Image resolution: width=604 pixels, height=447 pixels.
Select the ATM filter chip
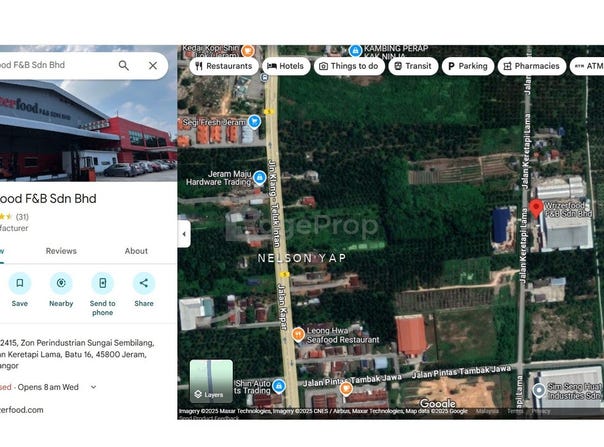pyautogui.click(x=587, y=66)
